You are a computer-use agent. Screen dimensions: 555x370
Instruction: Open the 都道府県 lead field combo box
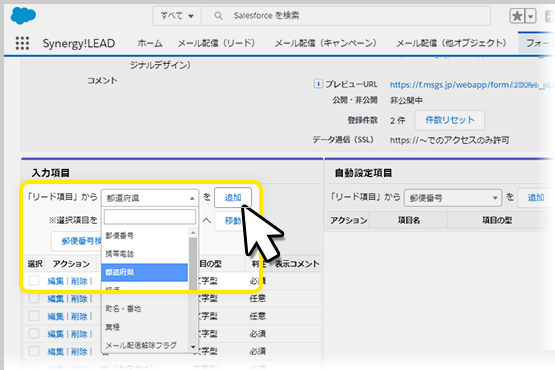point(150,198)
